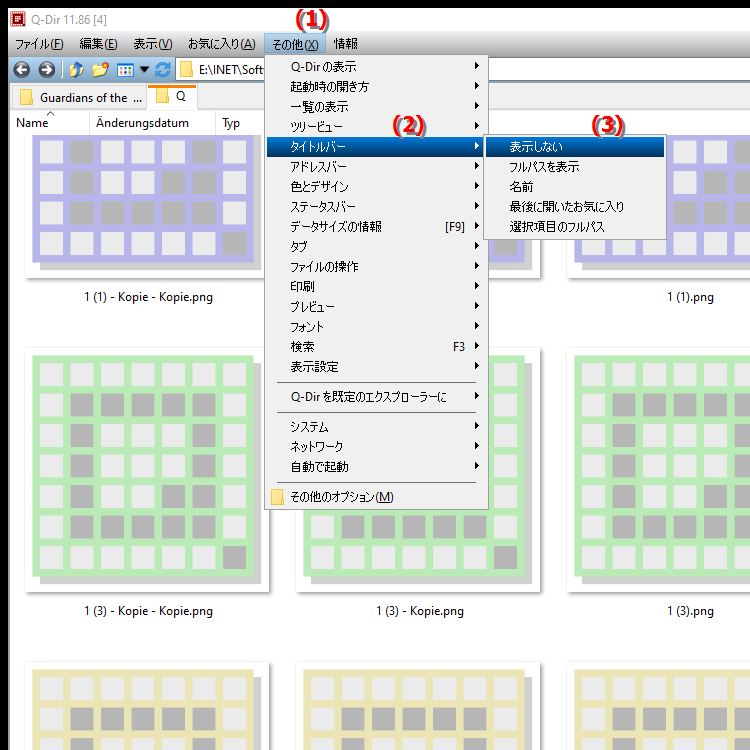Open the プレビュー submenu entry

[x=376, y=307]
